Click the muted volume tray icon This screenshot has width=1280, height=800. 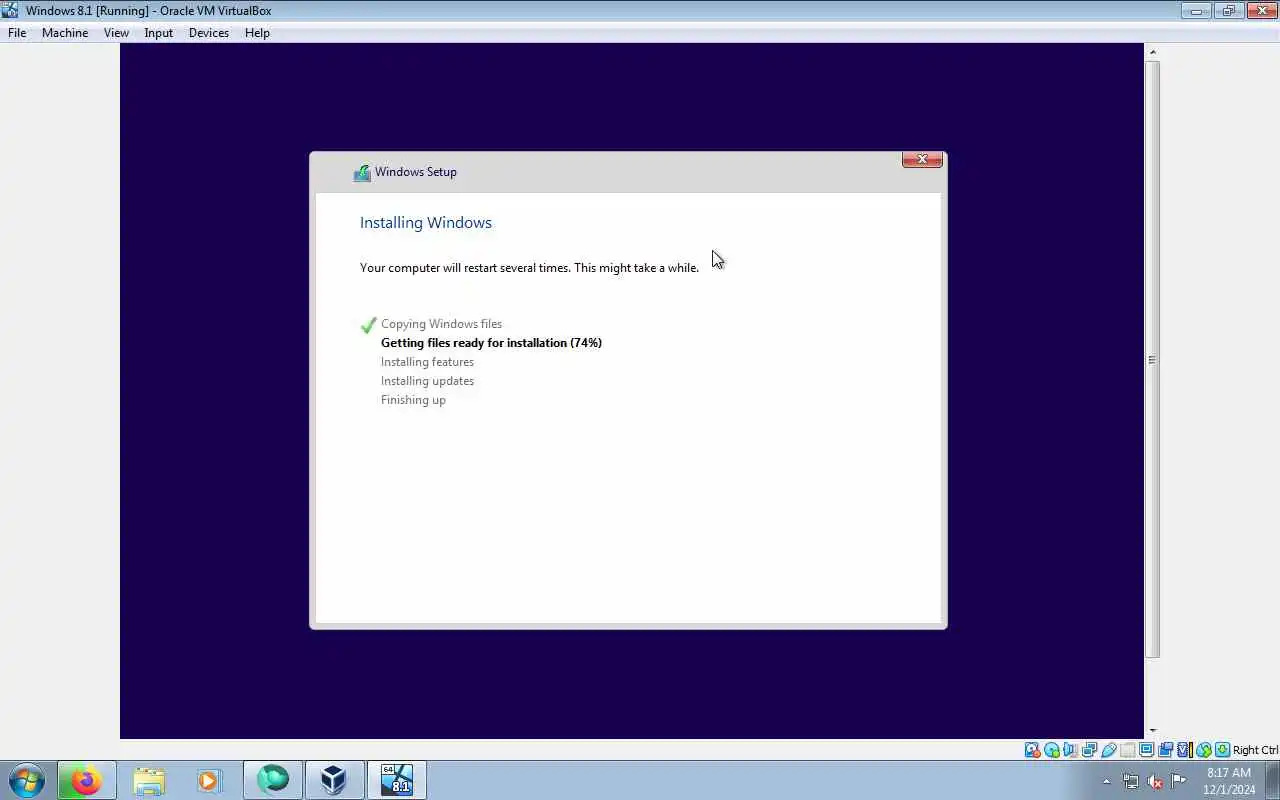click(x=1155, y=781)
